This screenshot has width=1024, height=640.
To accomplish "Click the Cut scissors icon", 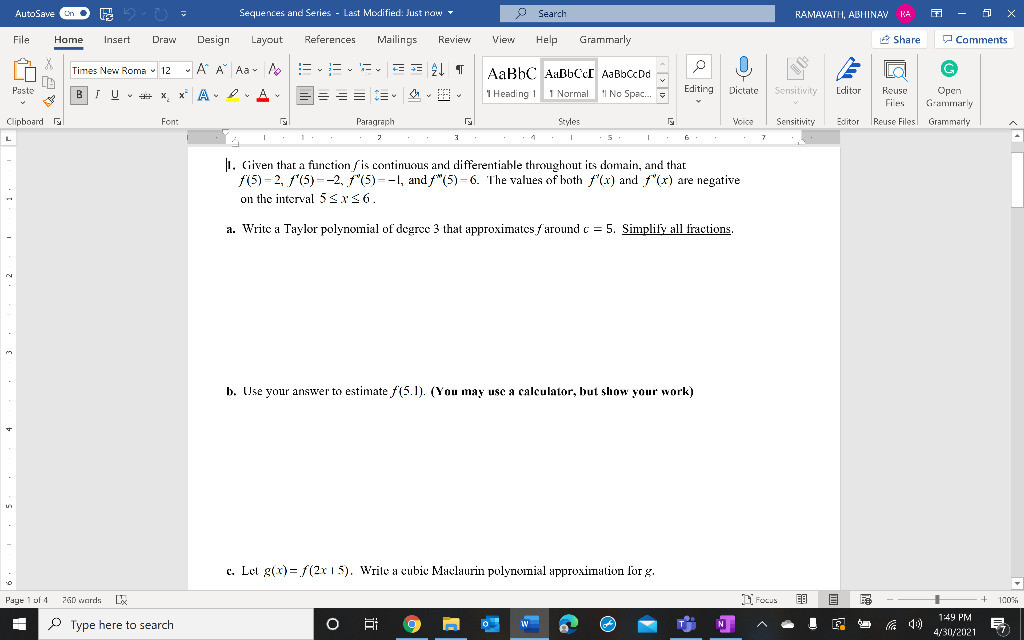I will coord(48,64).
